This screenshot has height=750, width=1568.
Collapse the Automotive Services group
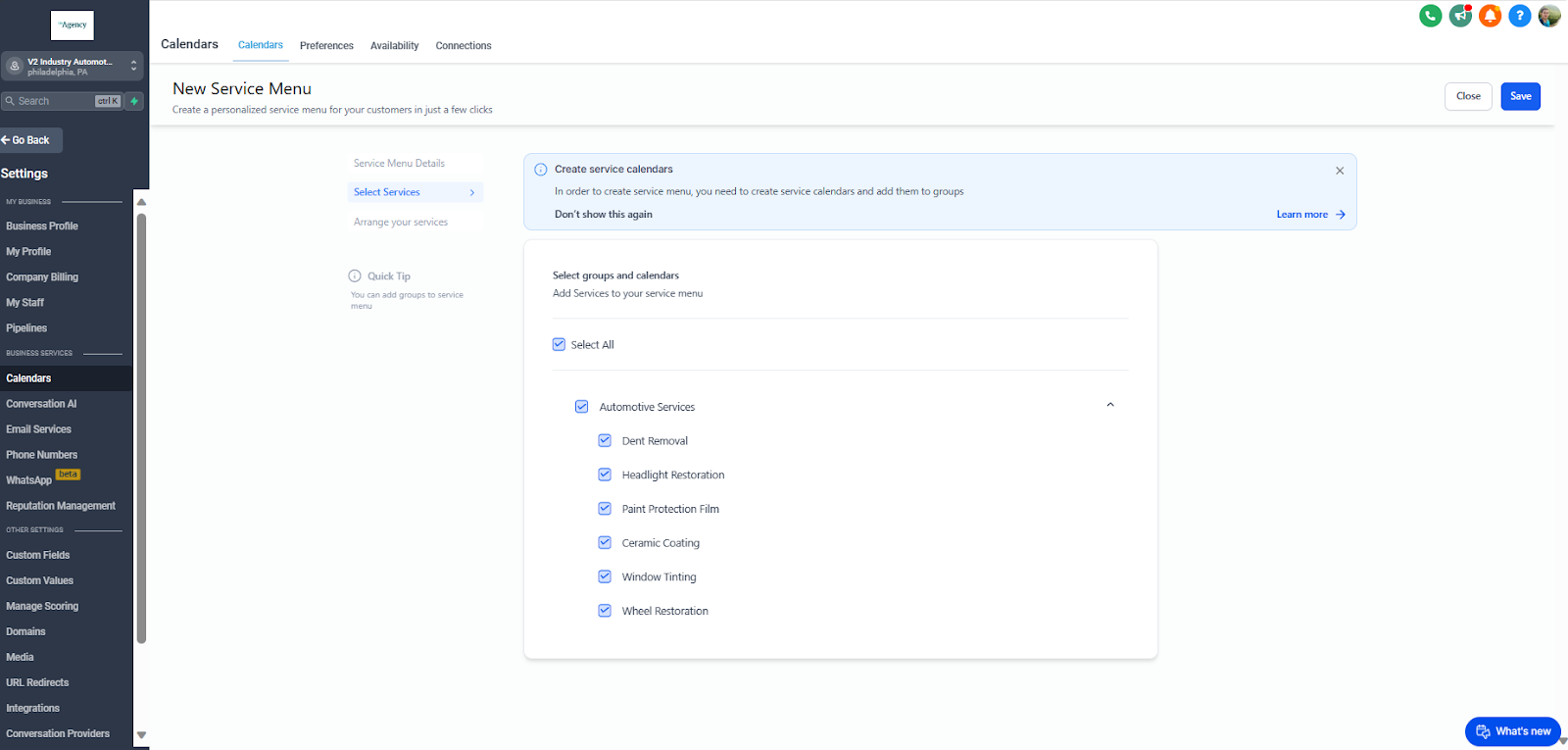1110,405
